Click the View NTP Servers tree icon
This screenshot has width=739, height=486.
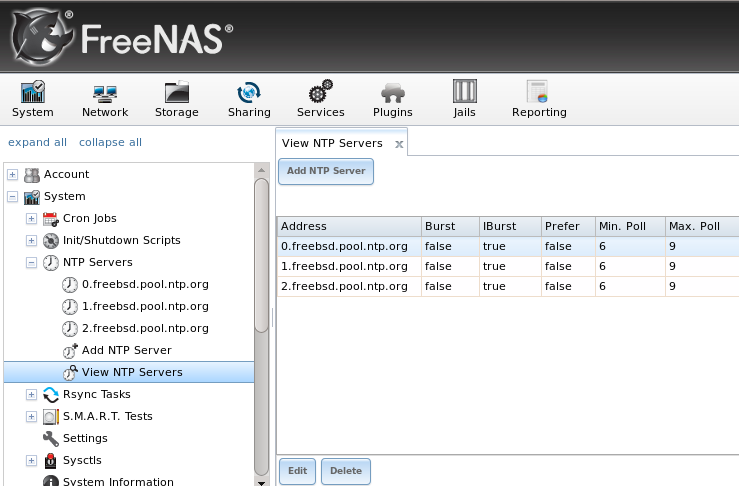(x=70, y=373)
